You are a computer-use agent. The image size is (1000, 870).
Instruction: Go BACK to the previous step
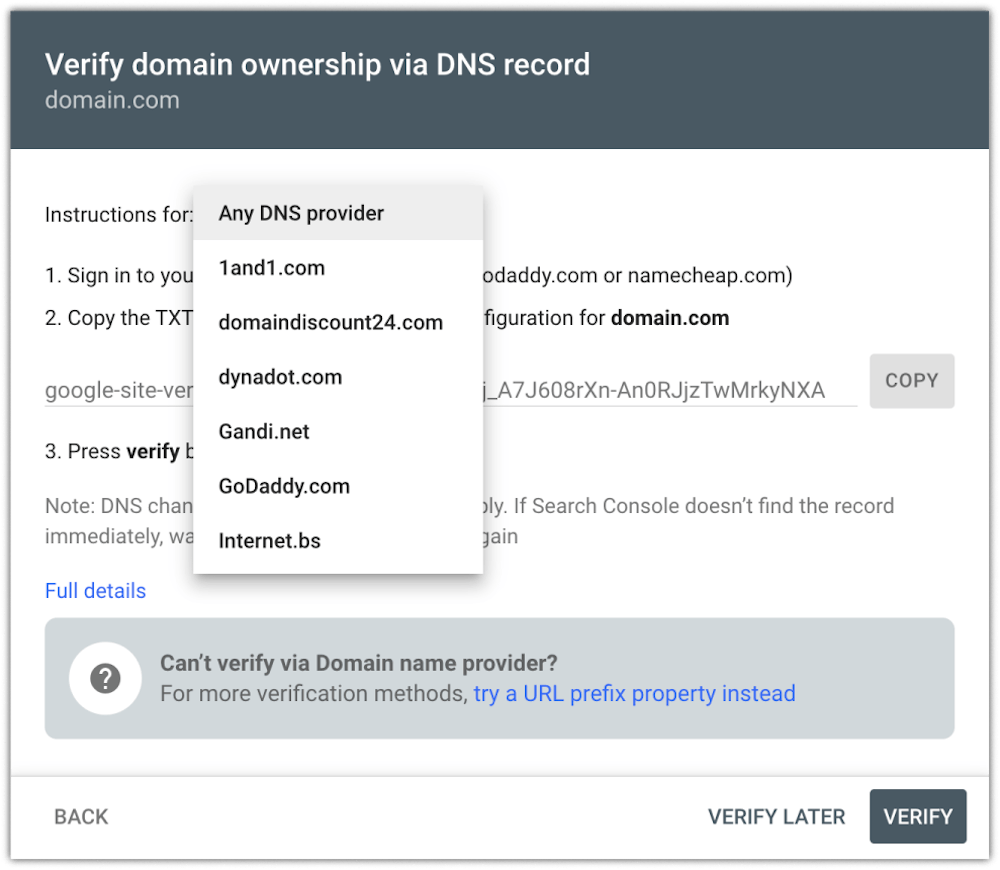81,817
